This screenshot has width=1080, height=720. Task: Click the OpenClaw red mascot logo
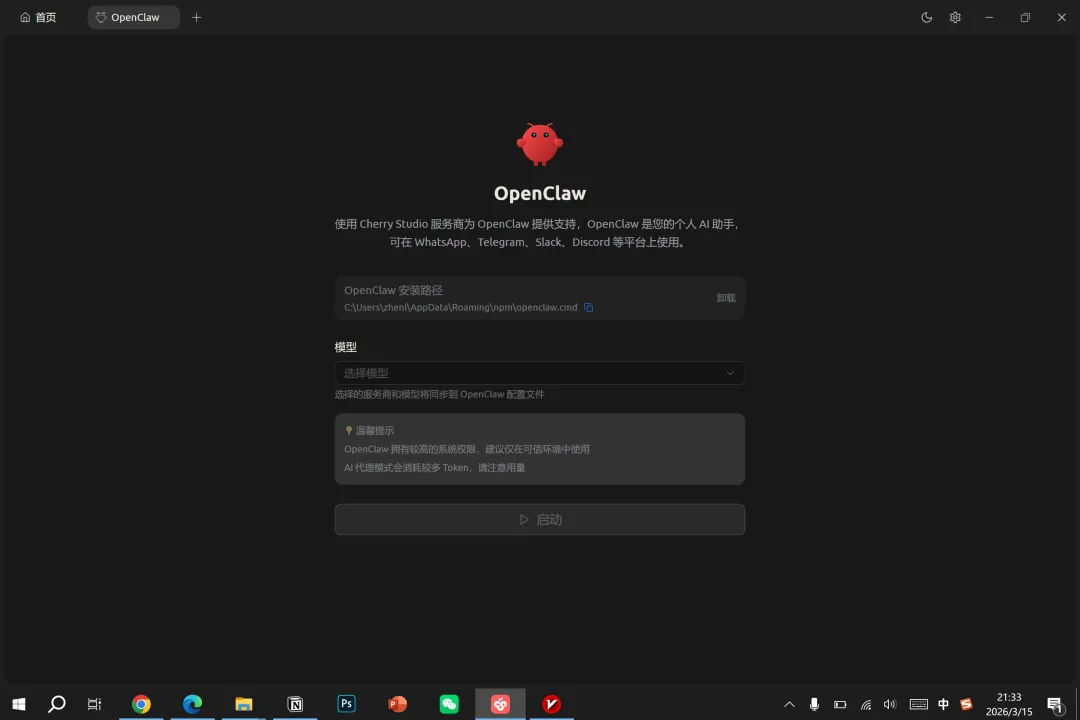[539, 144]
